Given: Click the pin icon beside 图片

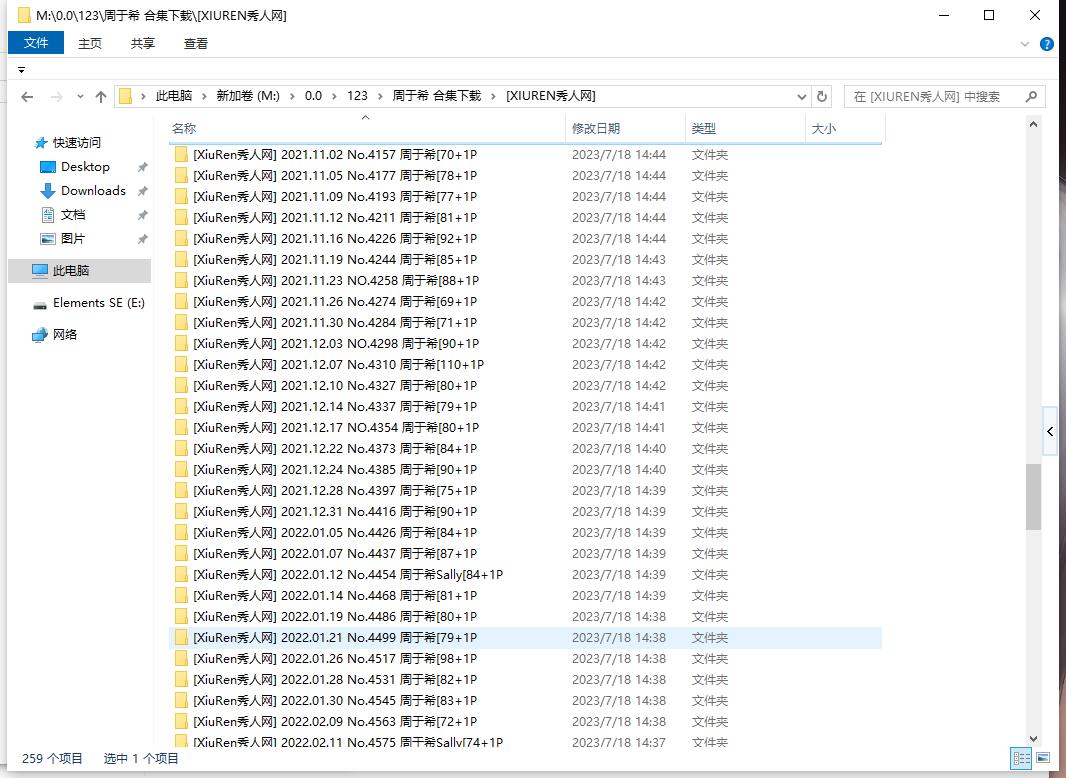Looking at the screenshot, I should 142,239.
